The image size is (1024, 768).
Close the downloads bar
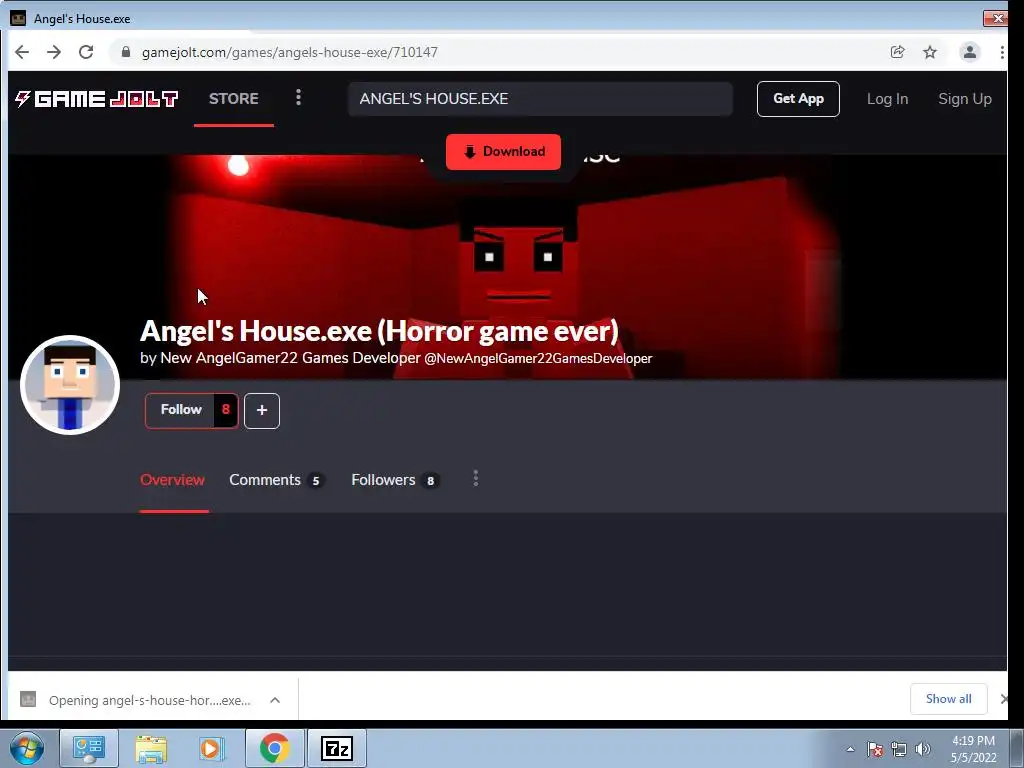point(1004,699)
